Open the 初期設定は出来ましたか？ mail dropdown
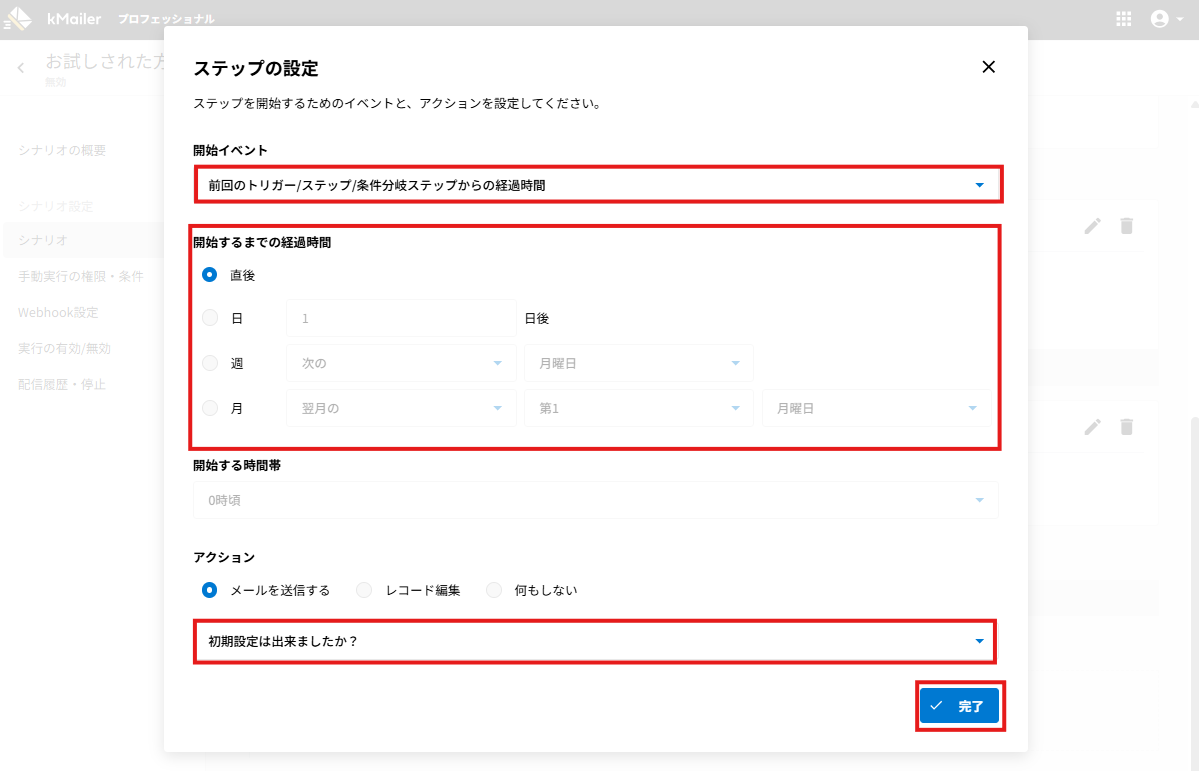Viewport: 1199px width, 771px height. coord(595,641)
